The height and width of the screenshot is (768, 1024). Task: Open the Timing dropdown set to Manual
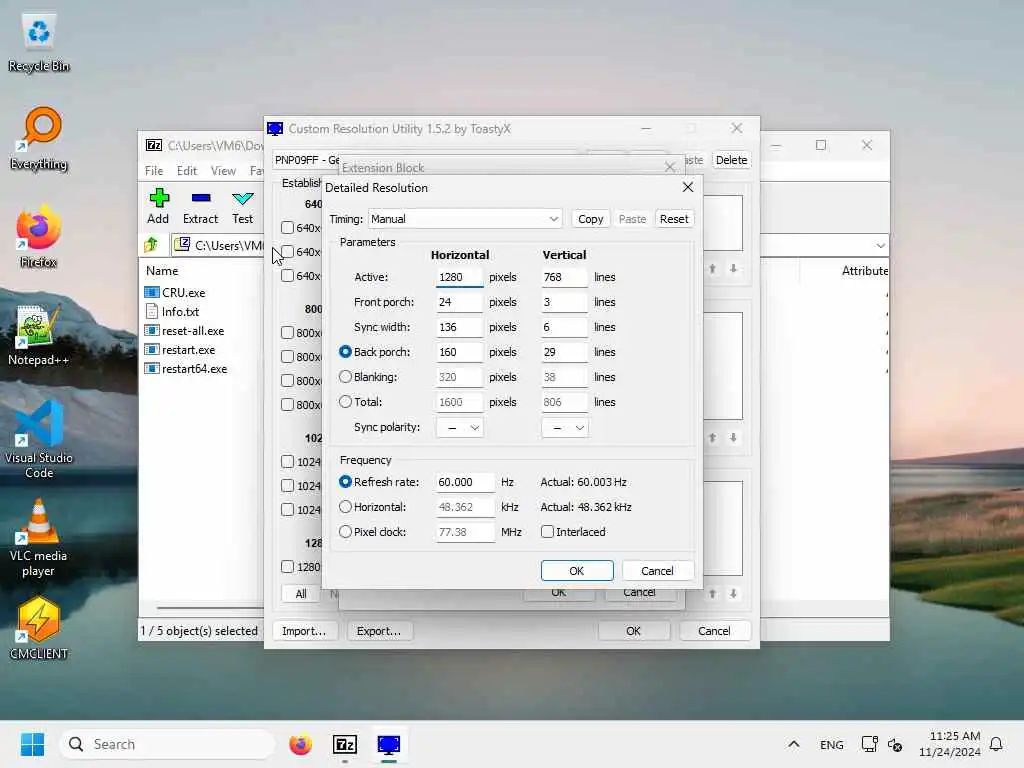coord(465,219)
